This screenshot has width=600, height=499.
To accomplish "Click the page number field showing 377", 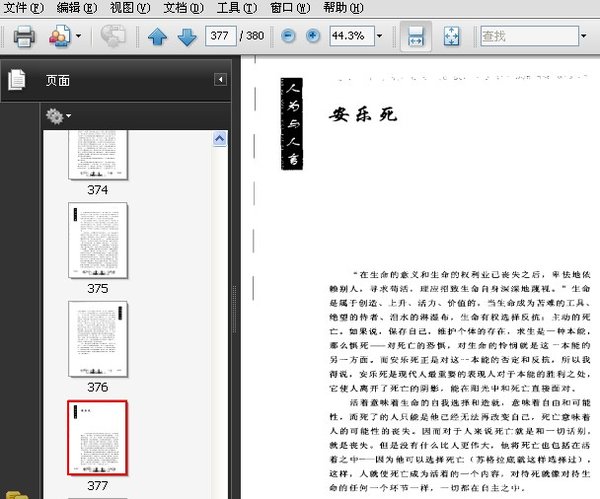I will (221, 36).
